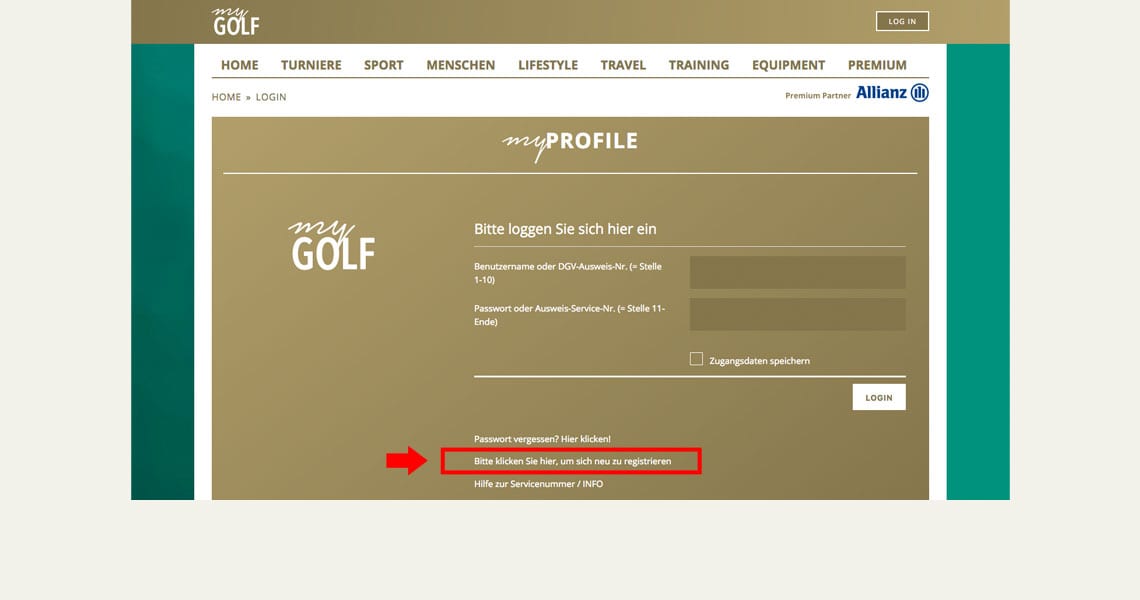Open the TURNIERE menu item
1140x600 pixels.
tap(311, 65)
